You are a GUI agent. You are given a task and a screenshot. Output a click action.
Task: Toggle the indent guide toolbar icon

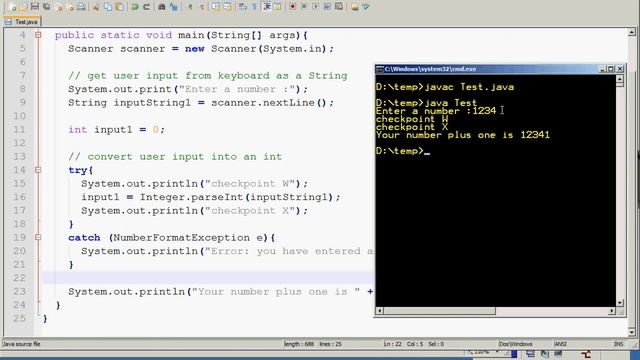[267, 7]
